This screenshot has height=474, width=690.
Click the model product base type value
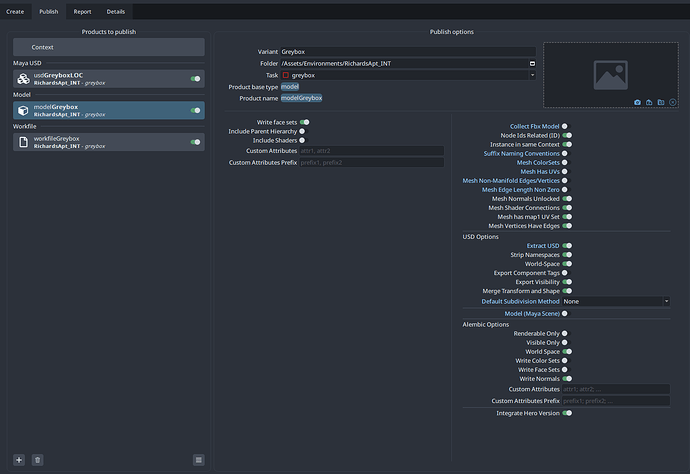(x=290, y=87)
